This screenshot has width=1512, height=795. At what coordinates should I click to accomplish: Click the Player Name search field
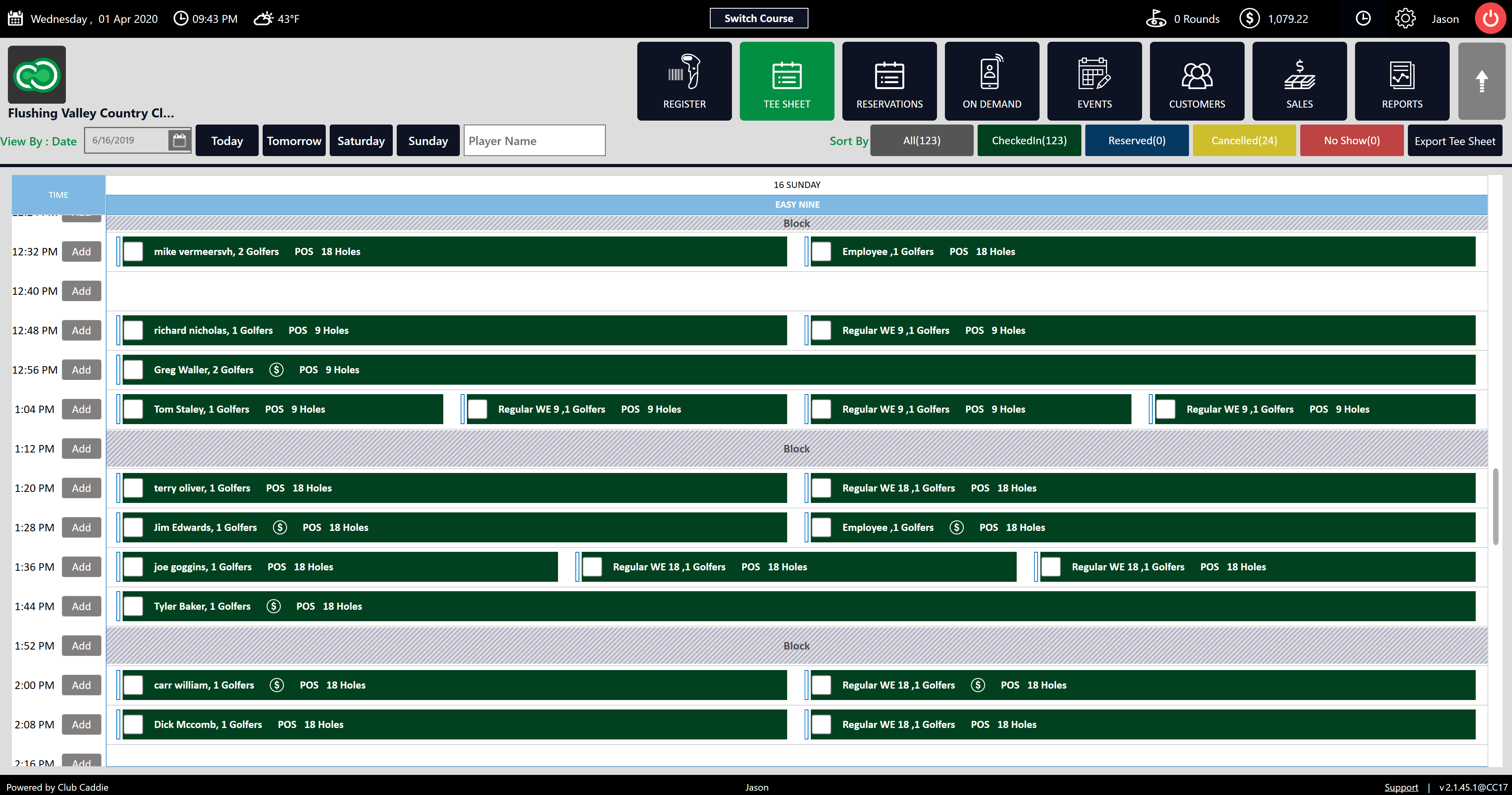[x=534, y=140]
